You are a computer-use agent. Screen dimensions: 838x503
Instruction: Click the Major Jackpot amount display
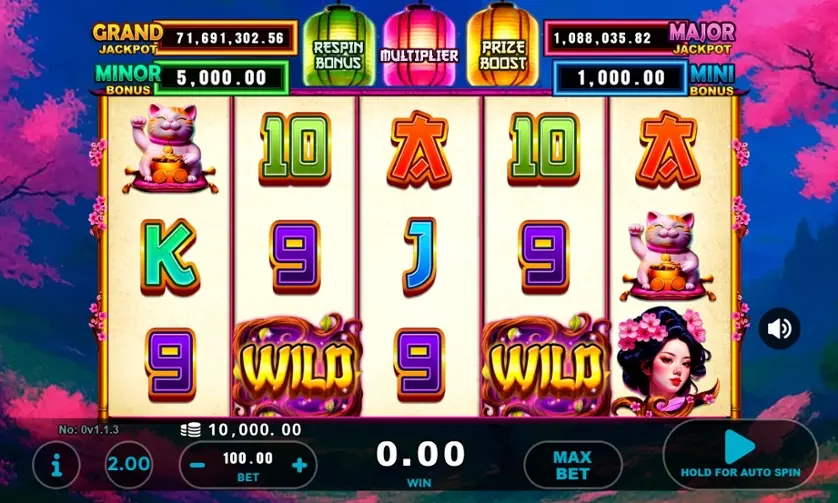607,38
